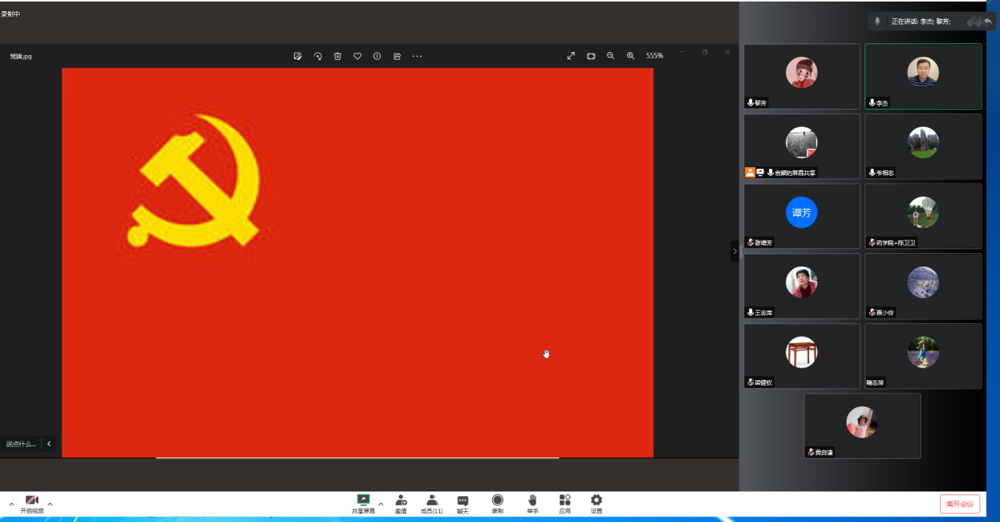Click the heart favorite icon in photo viewer
1000x522 pixels.
coord(357,56)
